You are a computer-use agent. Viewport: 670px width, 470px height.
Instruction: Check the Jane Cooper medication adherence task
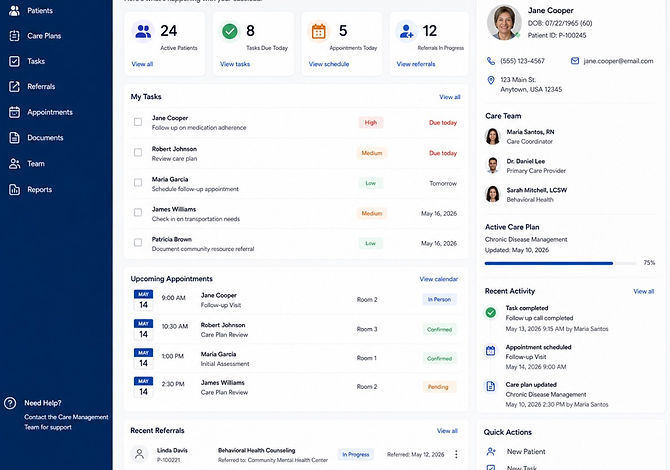click(x=138, y=122)
